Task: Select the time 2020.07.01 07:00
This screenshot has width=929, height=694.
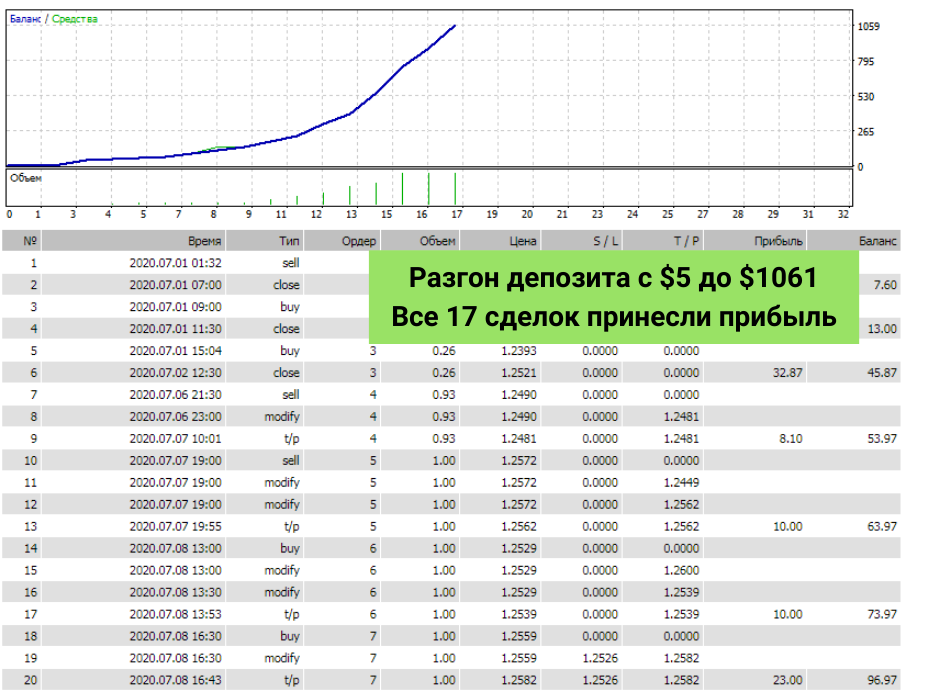Action: pos(175,284)
